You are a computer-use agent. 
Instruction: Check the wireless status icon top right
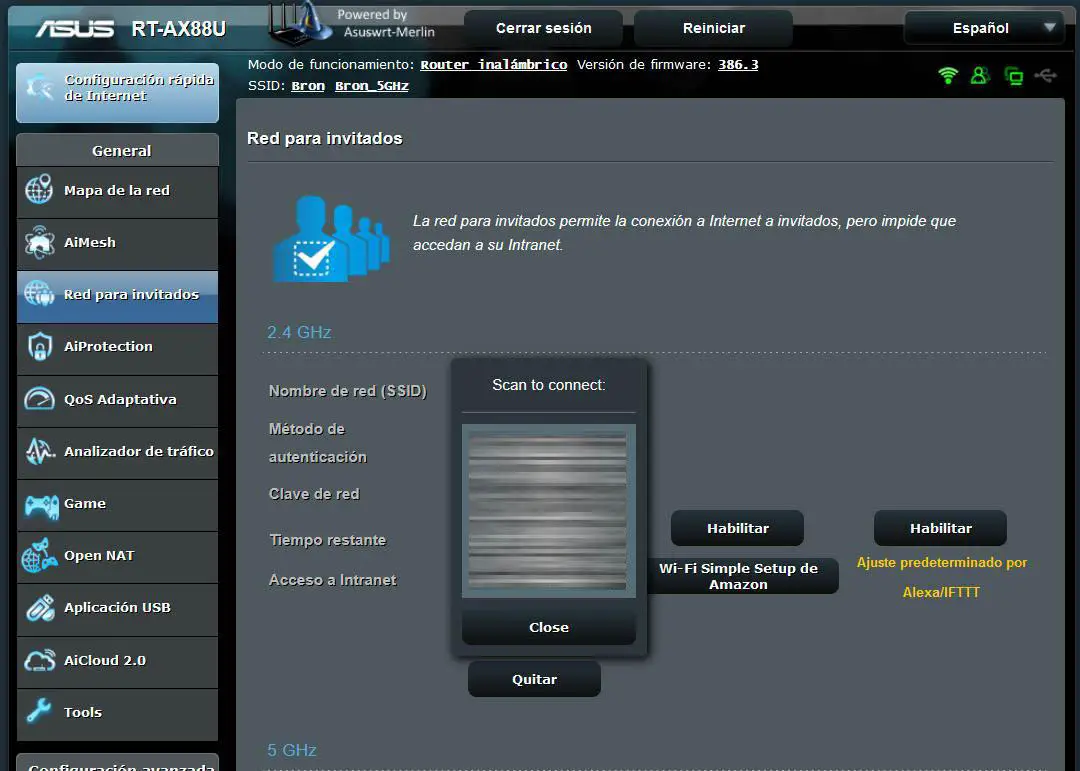click(x=947, y=75)
